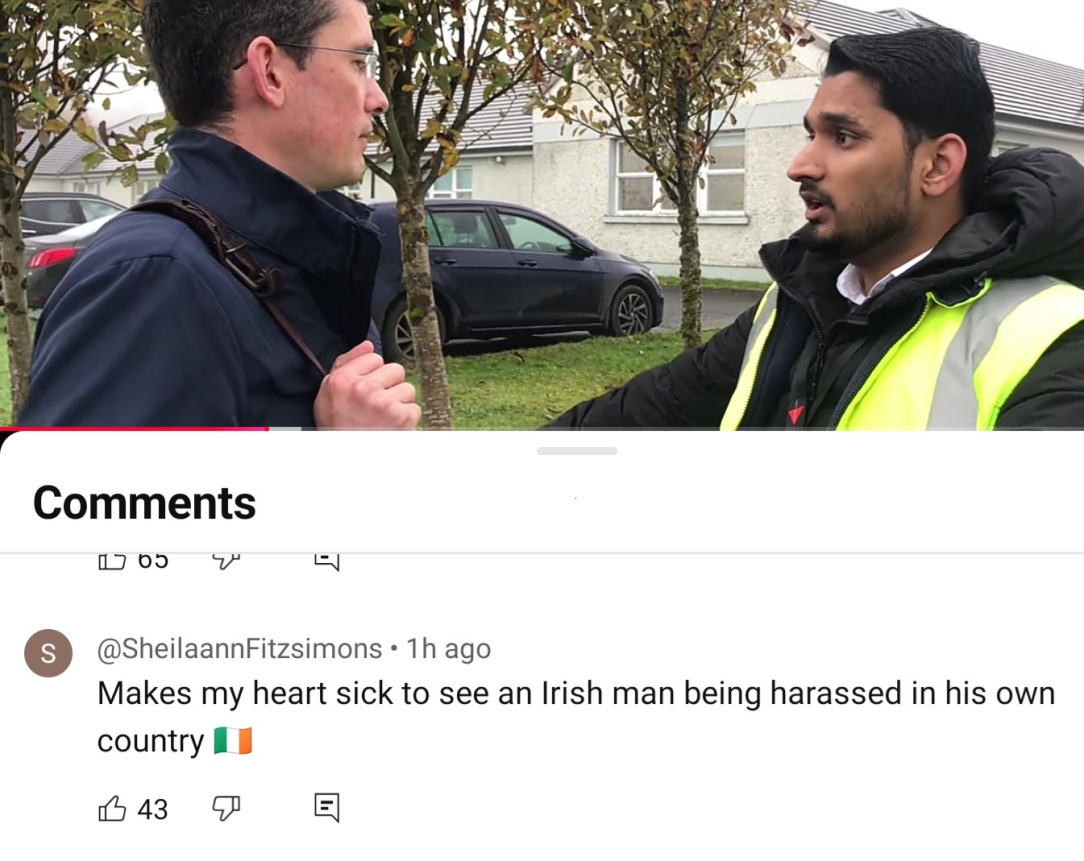Open replies for the SheilaannFitzsimons comment

point(326,808)
